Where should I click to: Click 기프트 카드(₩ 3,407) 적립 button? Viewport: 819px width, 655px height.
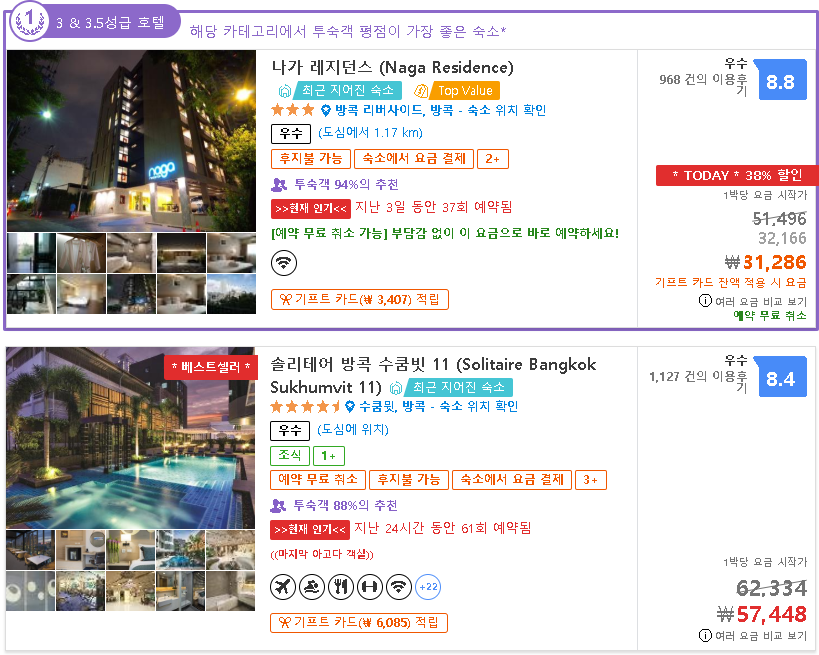360,299
